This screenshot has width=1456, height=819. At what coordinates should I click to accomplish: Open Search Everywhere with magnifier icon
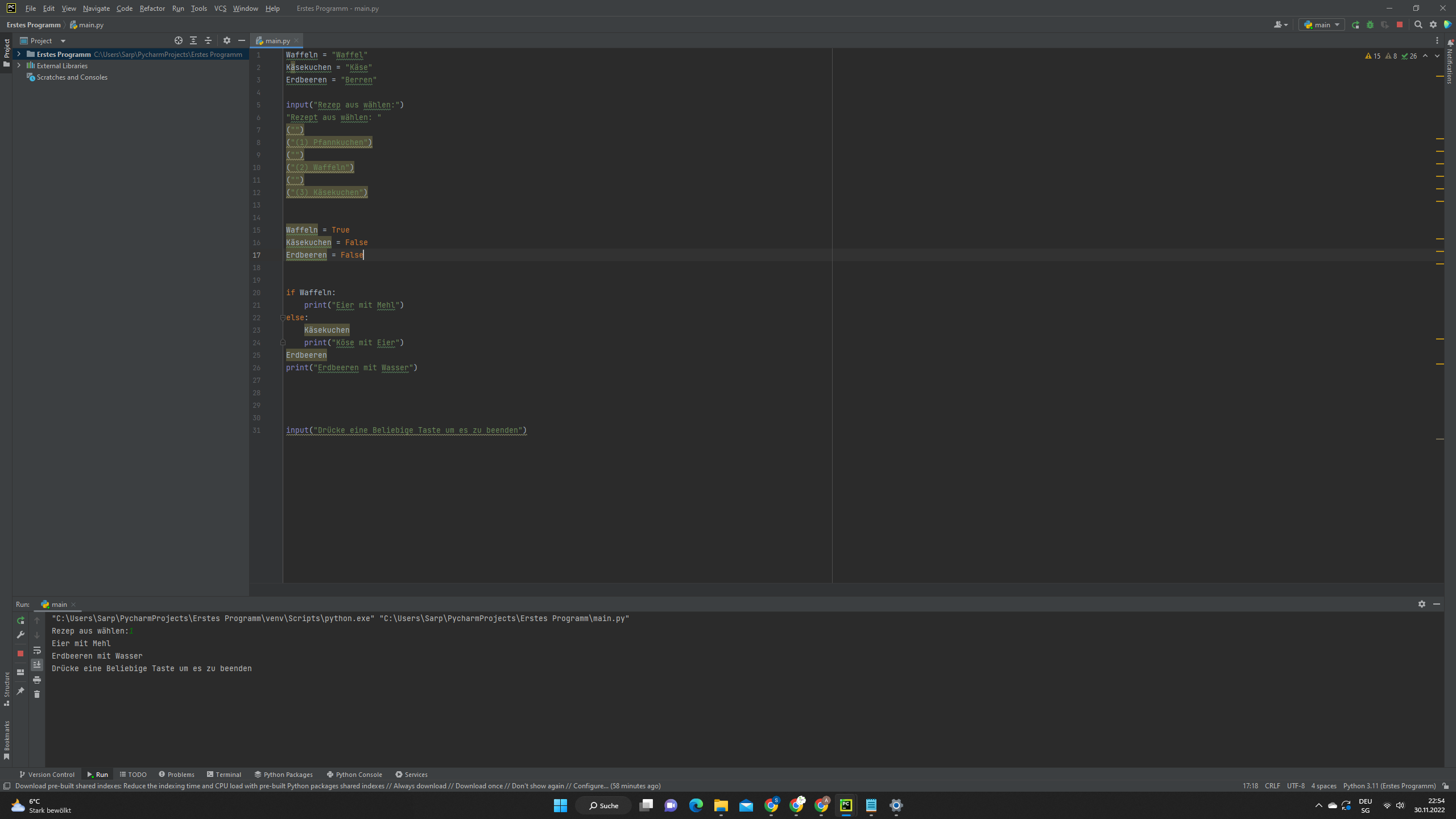(x=1418, y=24)
